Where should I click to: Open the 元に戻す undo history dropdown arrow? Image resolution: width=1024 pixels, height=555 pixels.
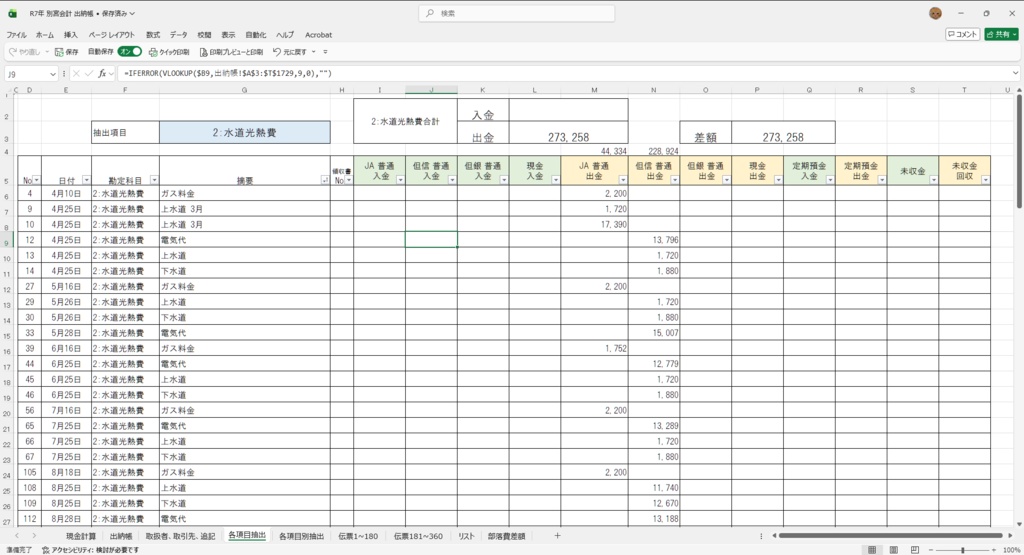[x=313, y=52]
